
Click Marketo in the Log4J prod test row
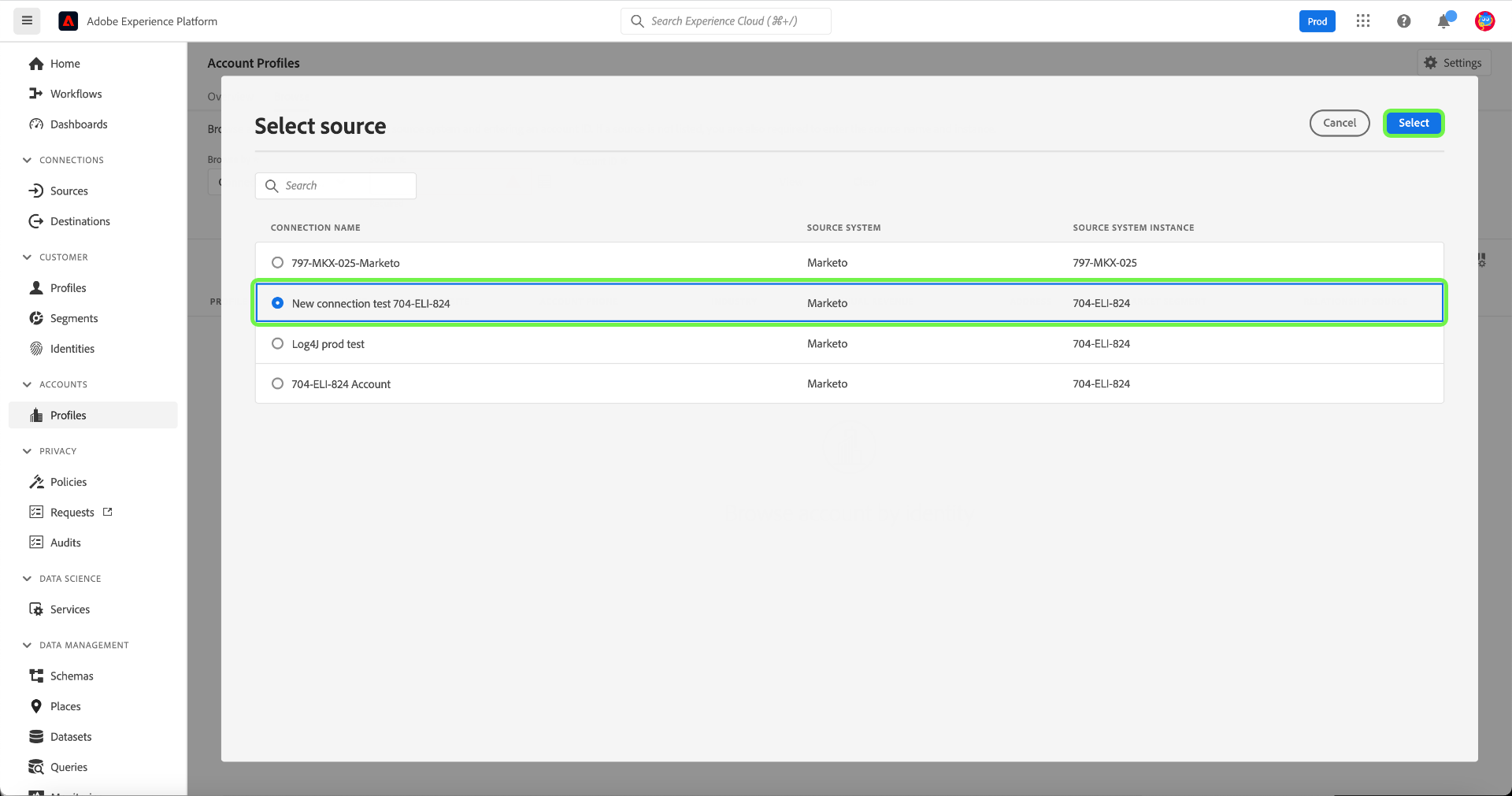pos(827,344)
